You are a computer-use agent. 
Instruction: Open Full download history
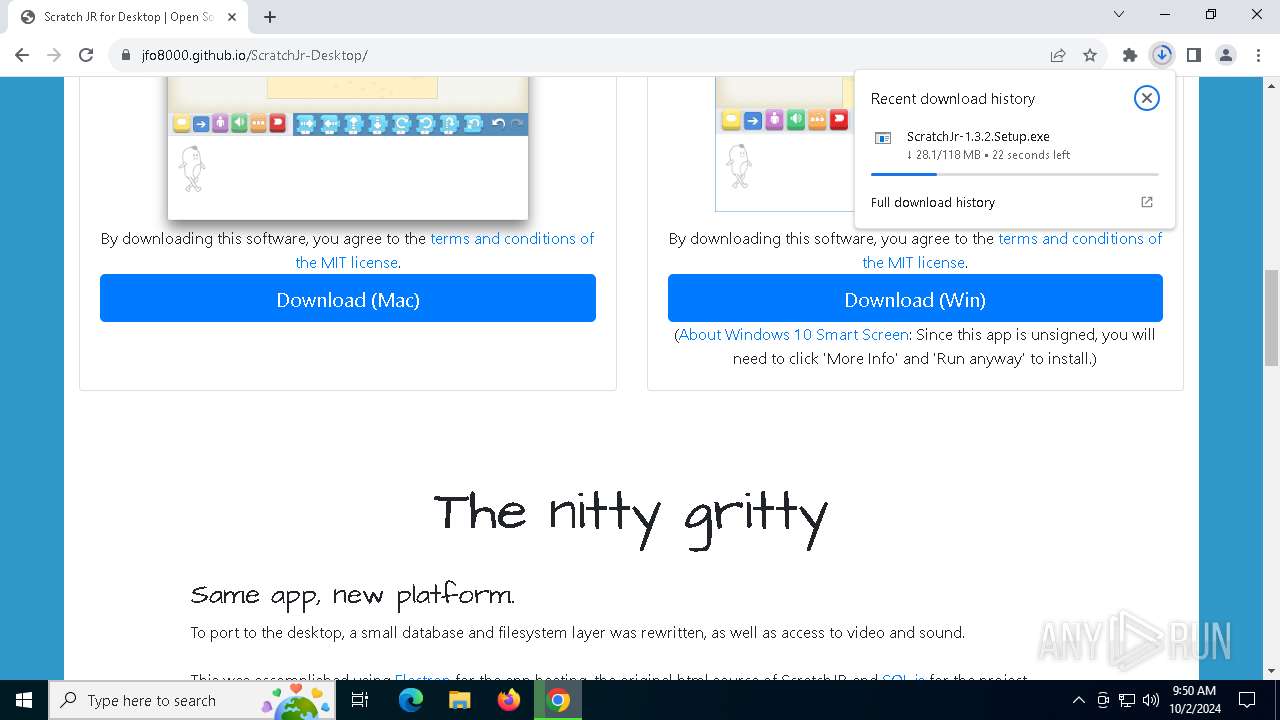point(933,202)
